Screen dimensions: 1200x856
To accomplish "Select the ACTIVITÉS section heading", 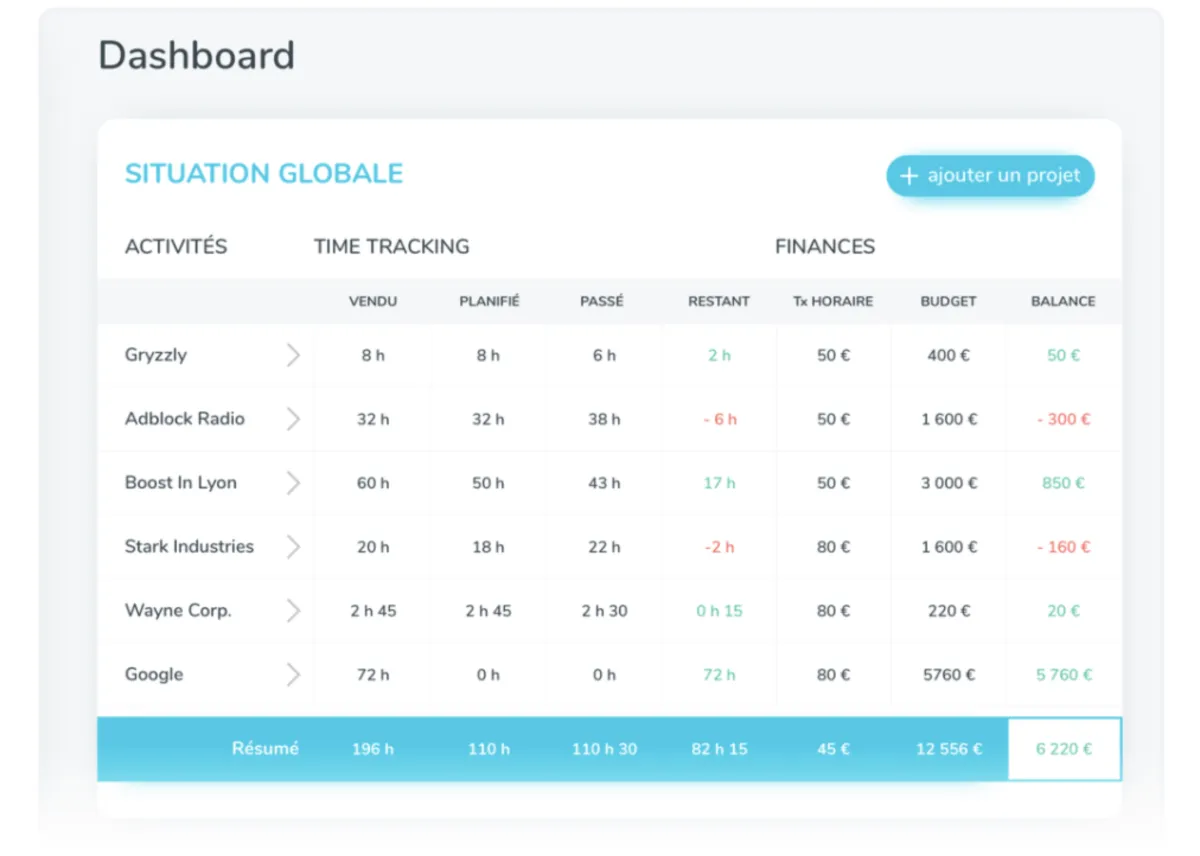I will pyautogui.click(x=176, y=246).
